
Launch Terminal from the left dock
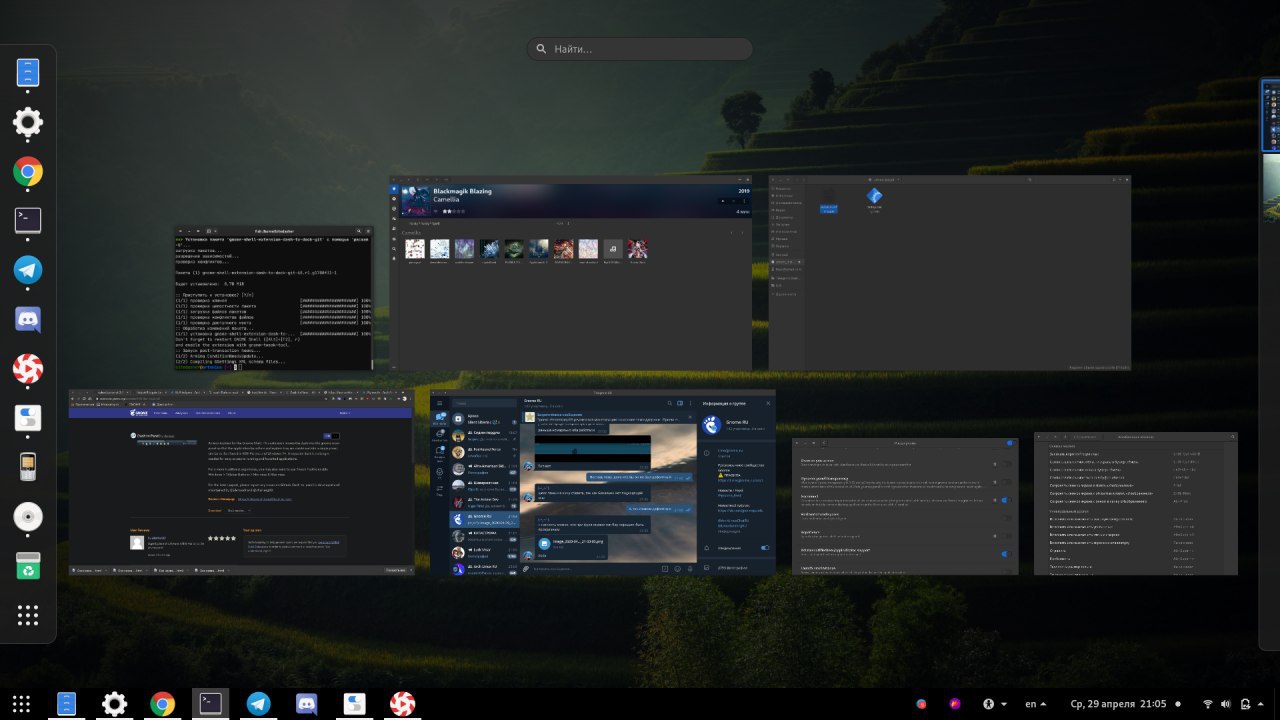(x=28, y=221)
